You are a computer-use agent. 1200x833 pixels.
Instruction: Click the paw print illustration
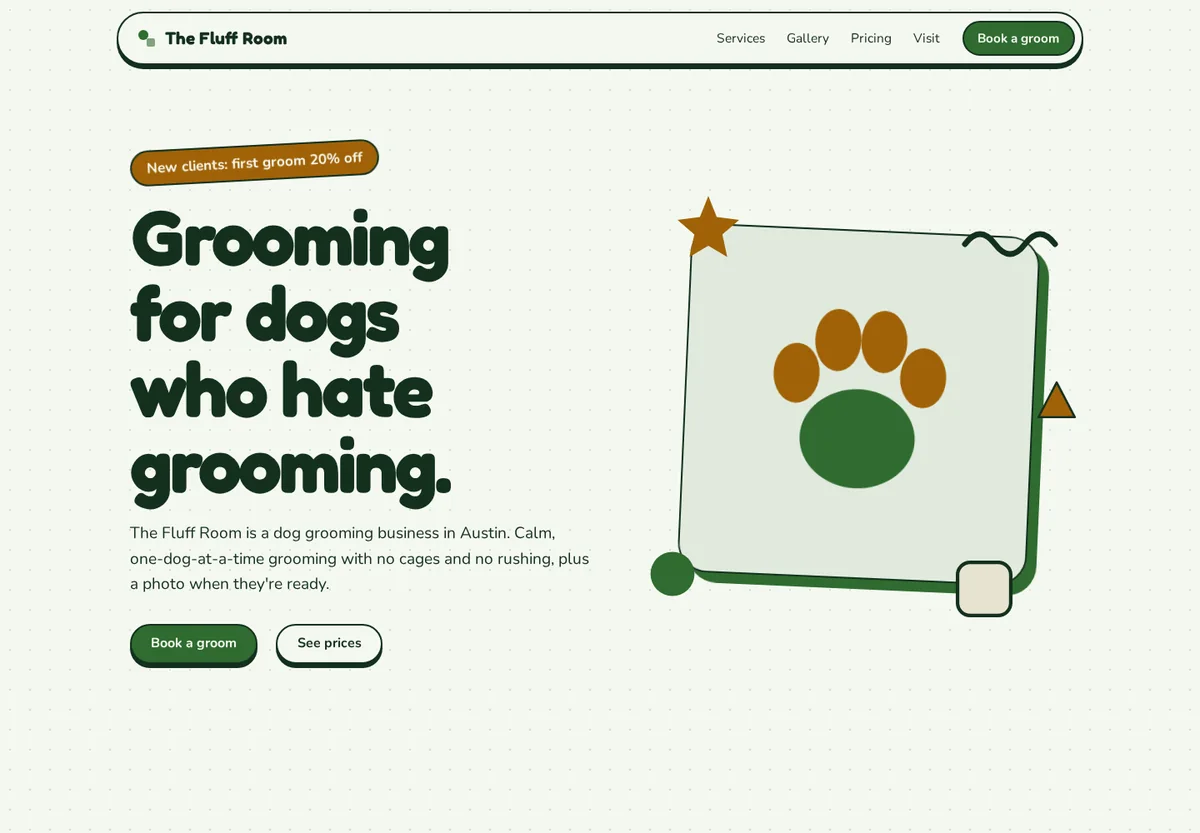click(x=860, y=398)
